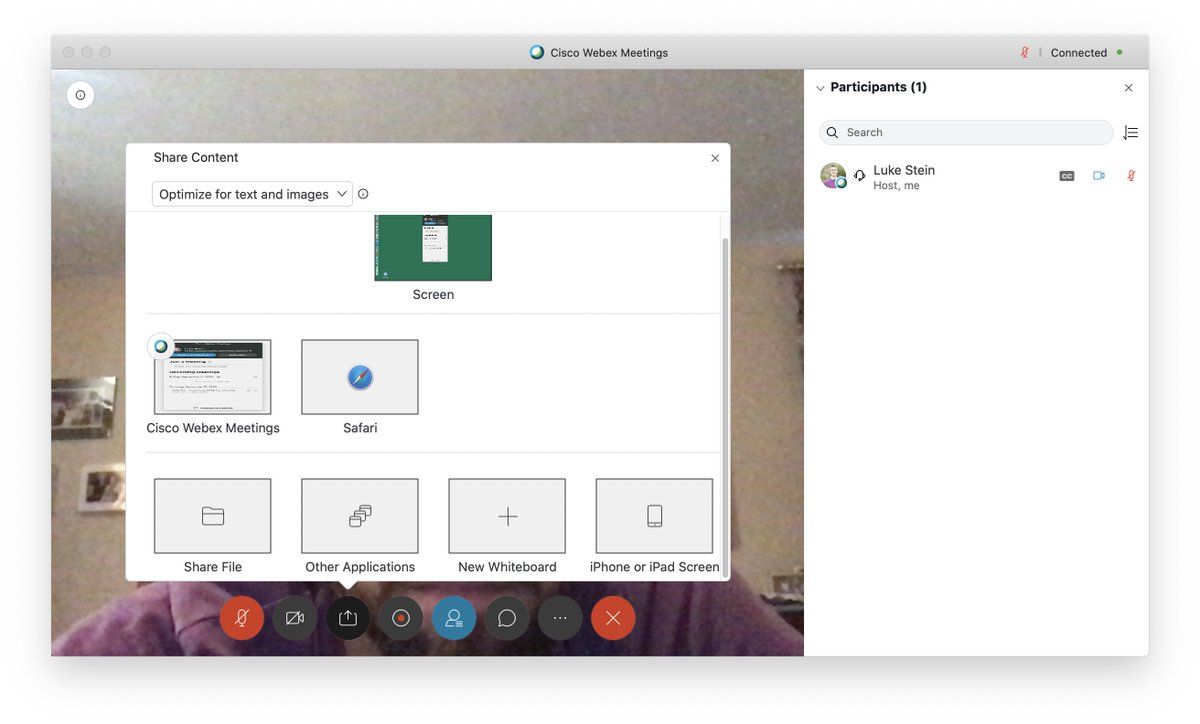Create a New Whiteboard
Viewport: 1200px width, 724px height.
507,516
